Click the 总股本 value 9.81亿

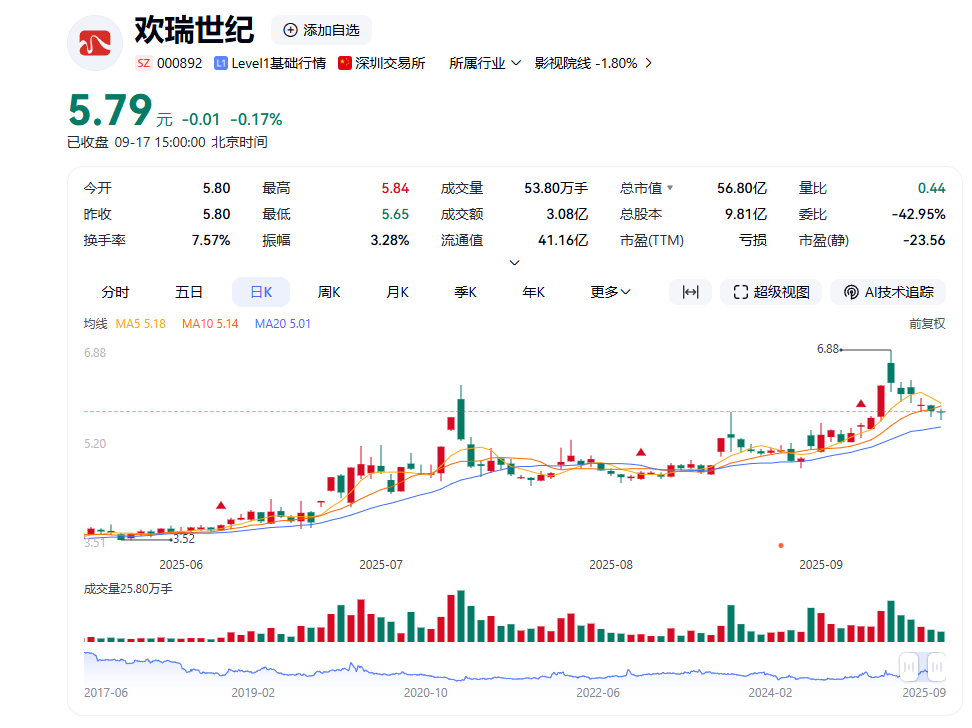[746, 214]
